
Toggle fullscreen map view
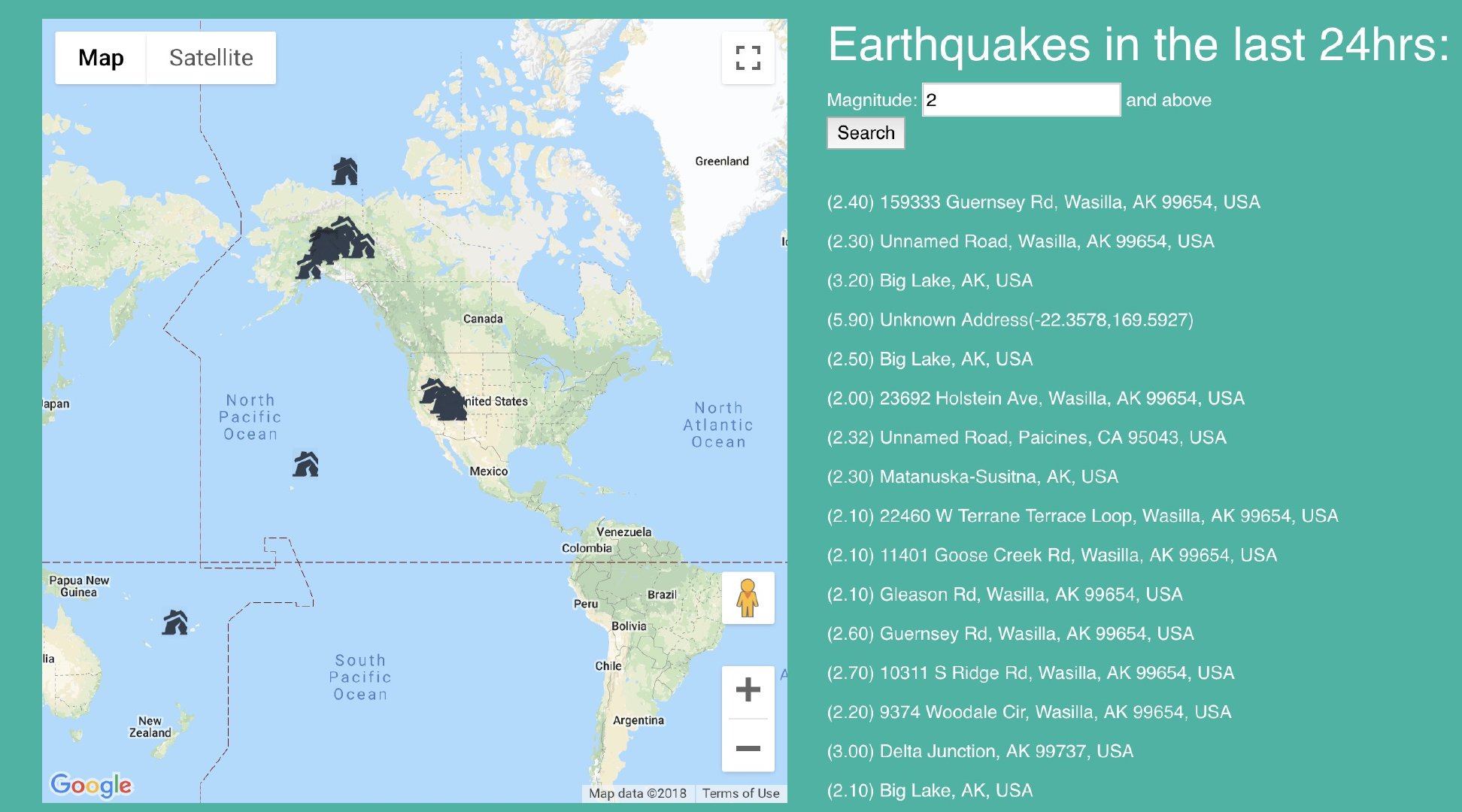[x=748, y=58]
